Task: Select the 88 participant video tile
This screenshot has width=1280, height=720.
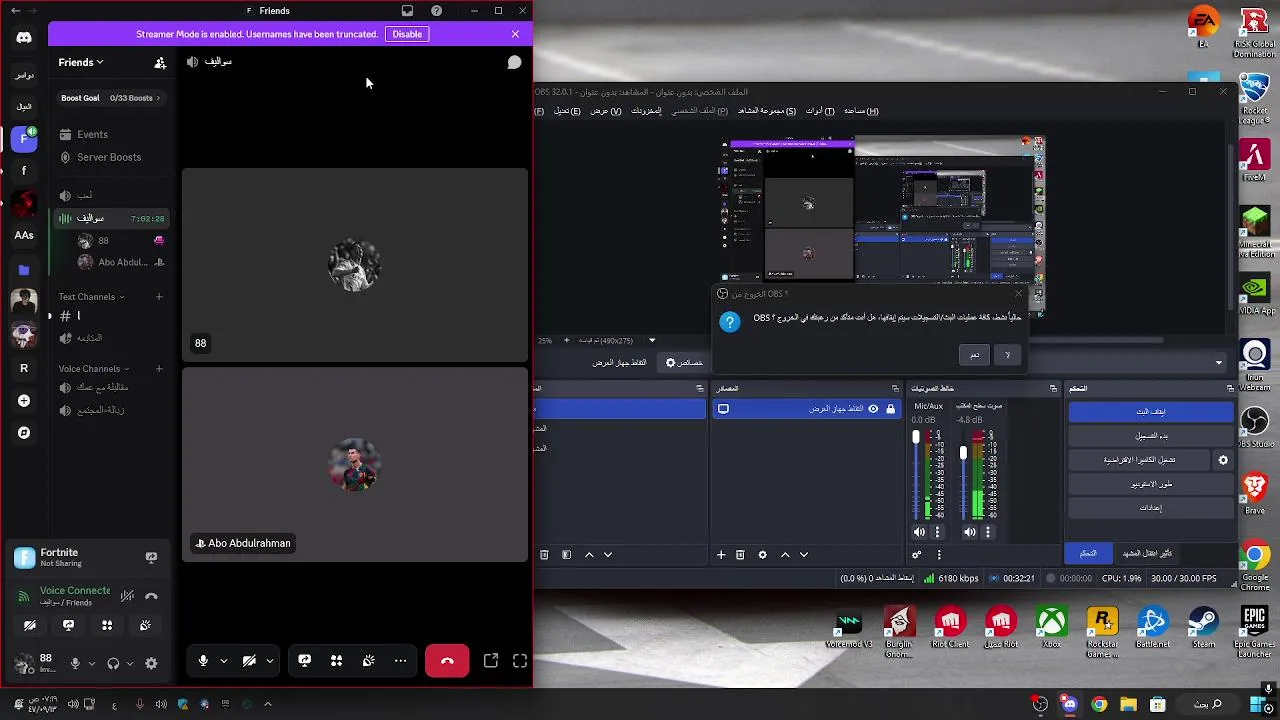Action: (x=355, y=264)
